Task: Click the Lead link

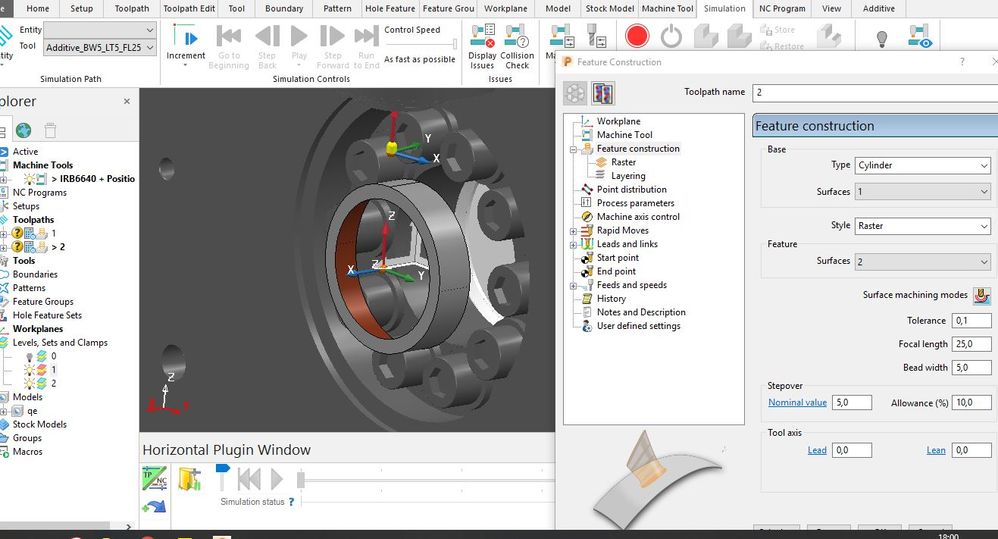Action: pos(817,451)
